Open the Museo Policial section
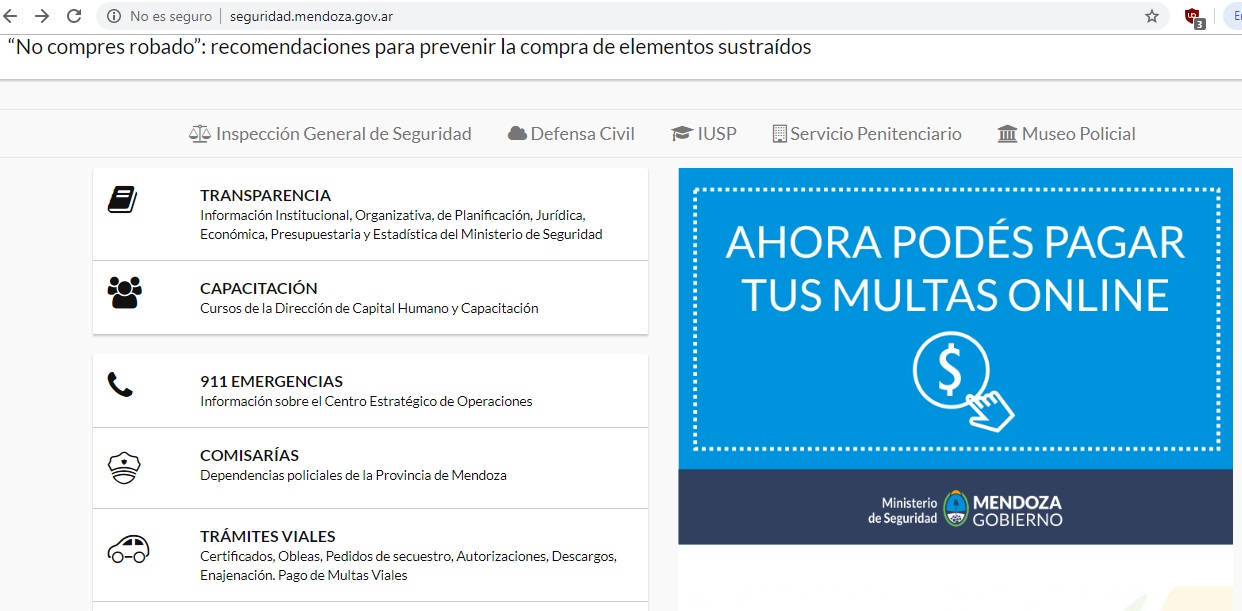This screenshot has width=1242, height=611. point(1079,134)
